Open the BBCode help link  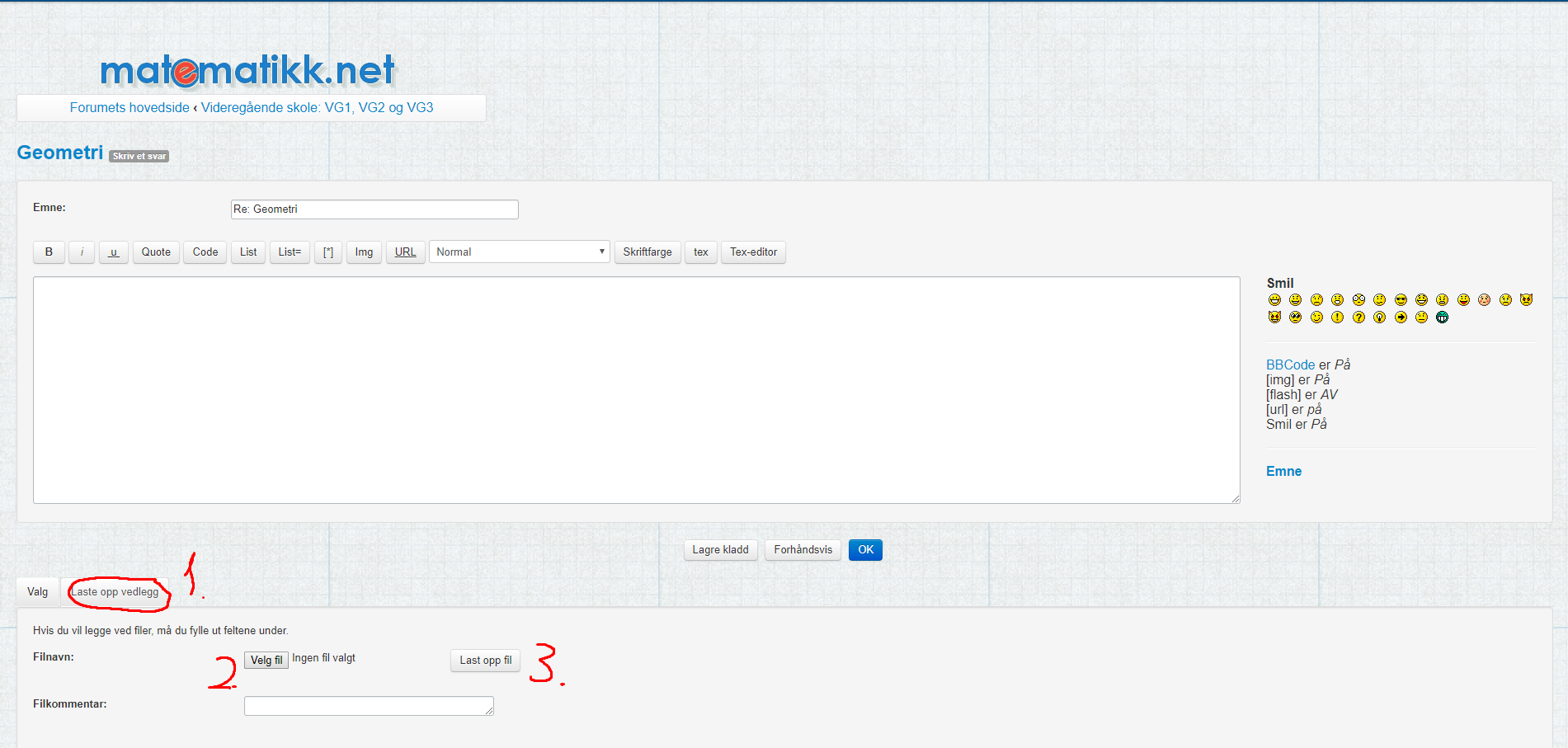pos(1290,365)
